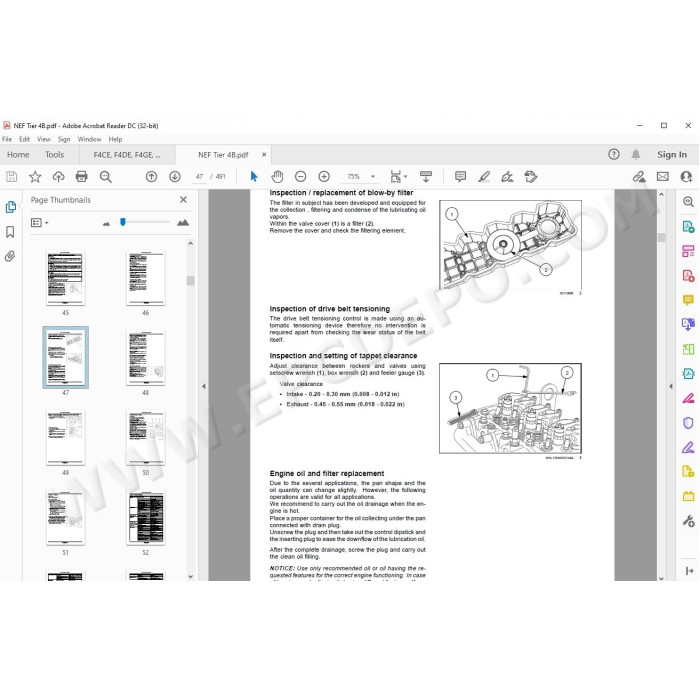The height and width of the screenshot is (700, 700).
Task: Select page 51 thumbnail
Action: pyautogui.click(x=66, y=518)
